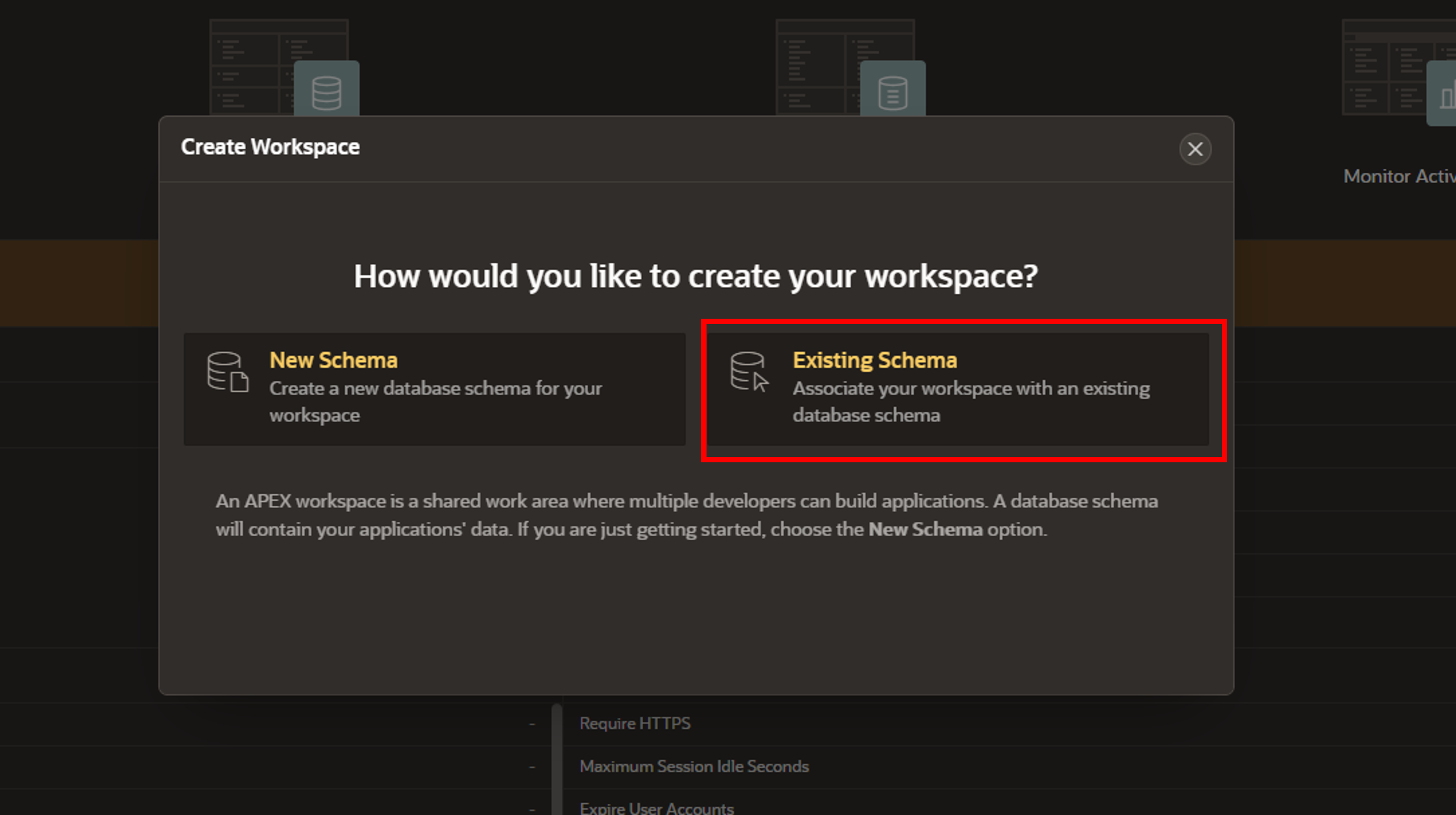Viewport: 1456px width, 815px height.
Task: Select the New Schema title
Action: [333, 360]
